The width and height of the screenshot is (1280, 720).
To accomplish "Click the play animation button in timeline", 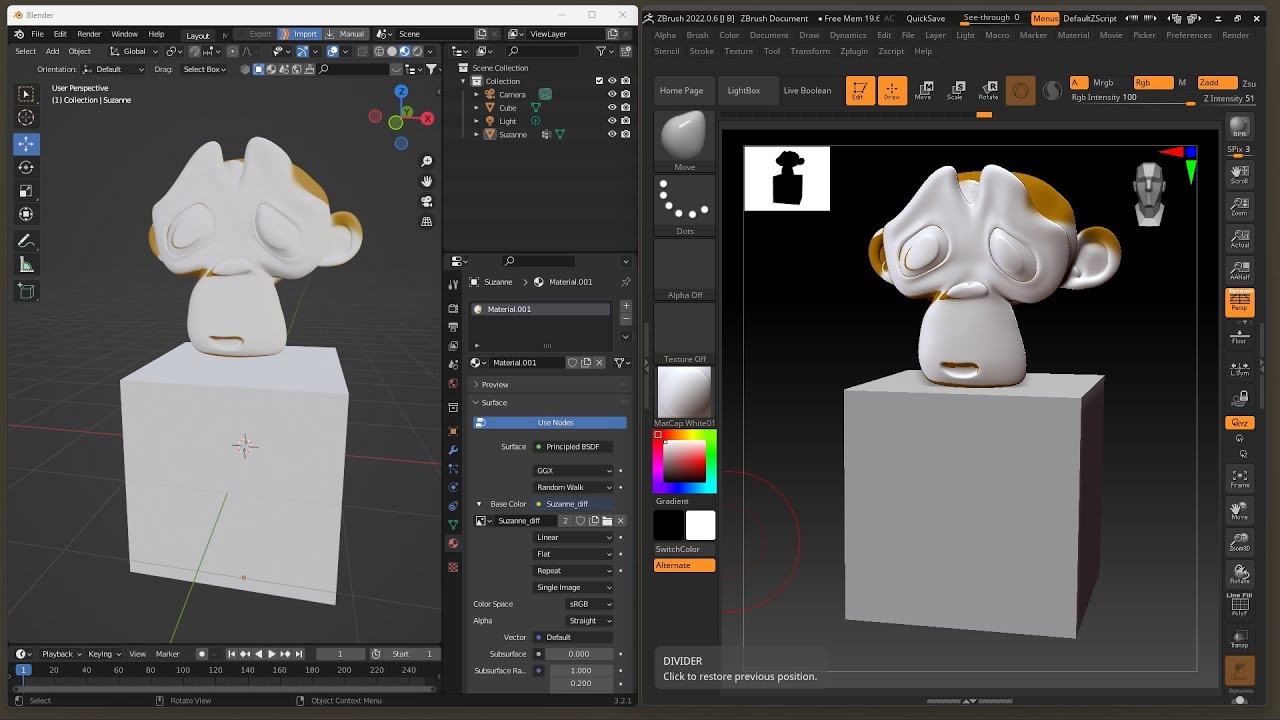I will point(271,654).
